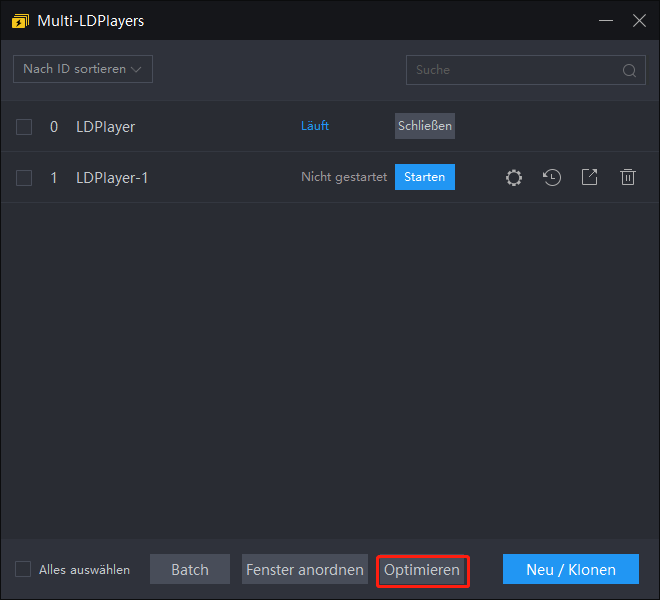Screen dimensions: 660x600
Task: Click the Multi-LDPlayers logo icon
Action: click(20, 21)
